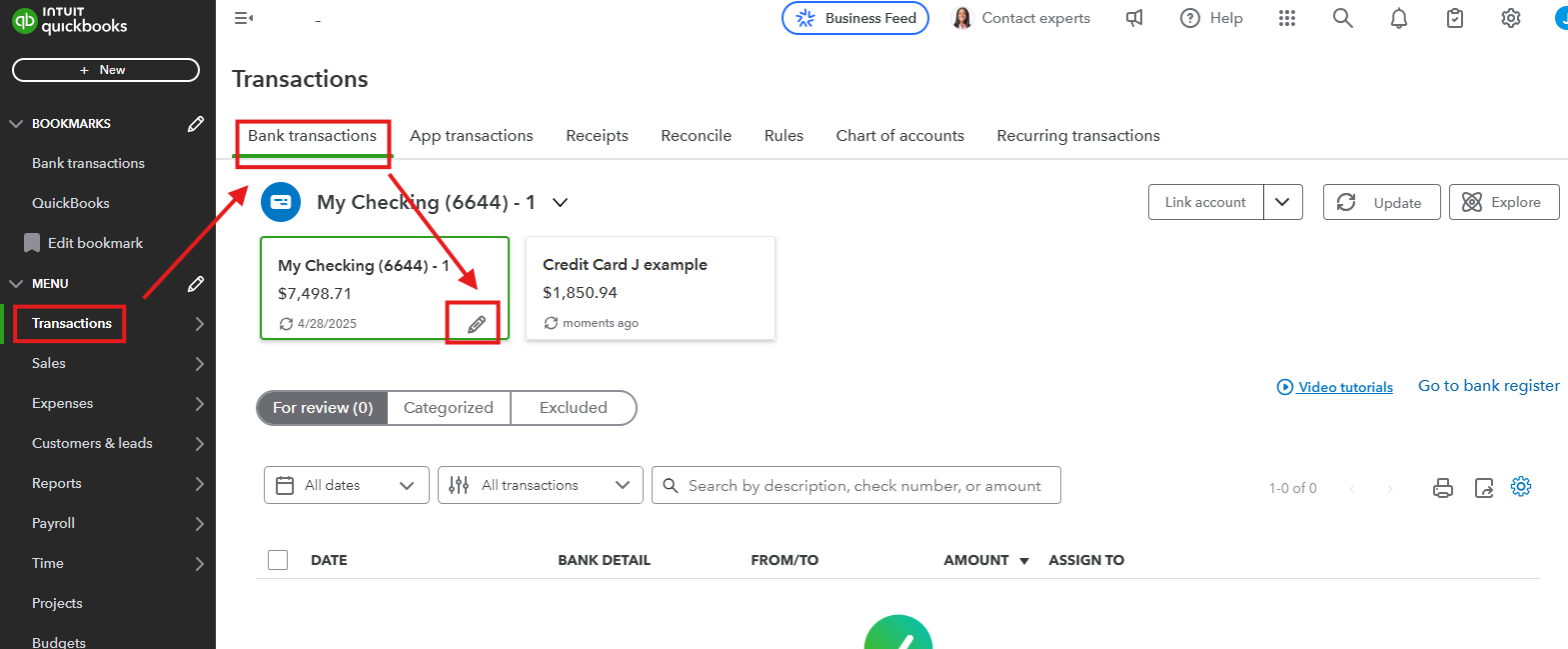Collapse the left navigation menu icon

(243, 18)
